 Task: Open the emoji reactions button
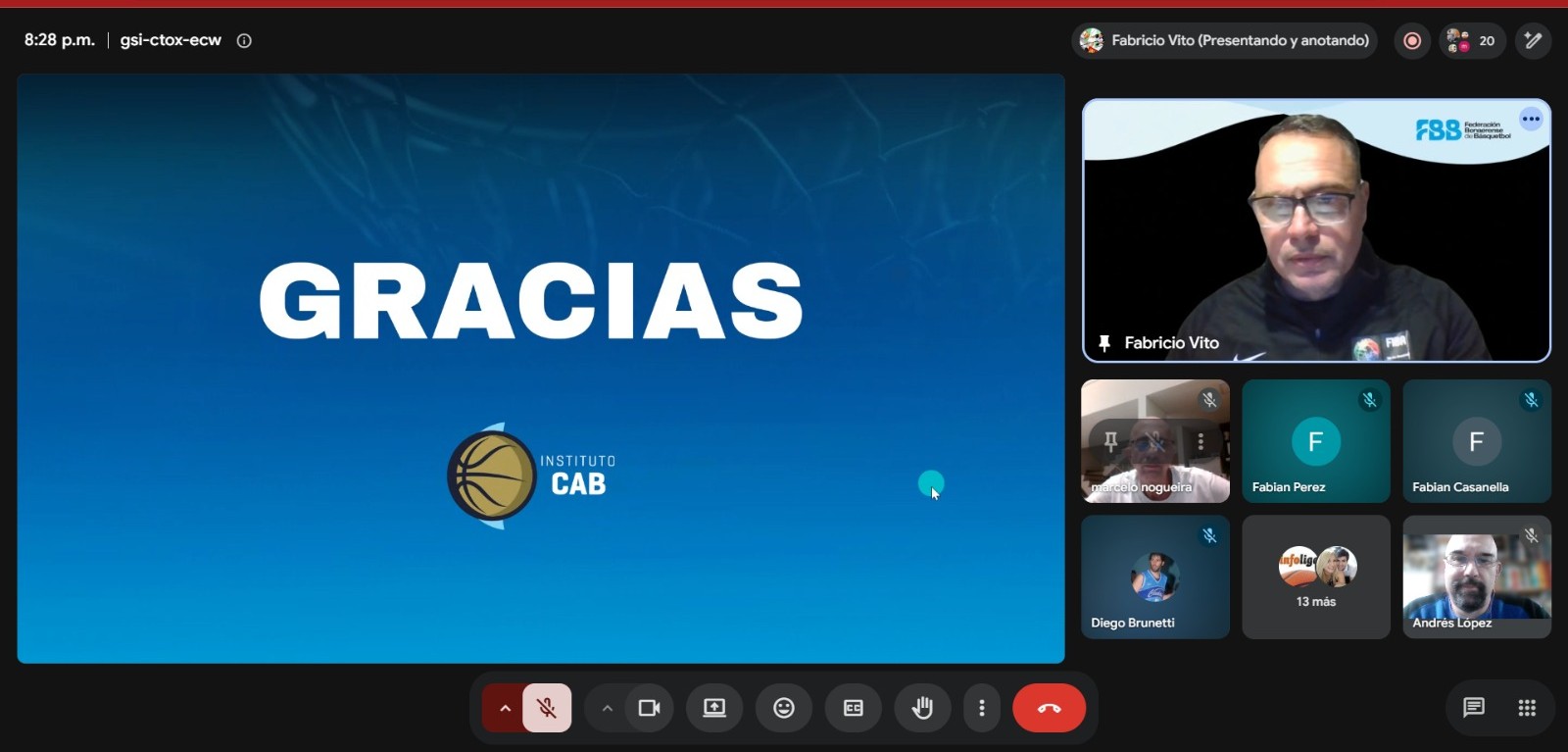784,708
